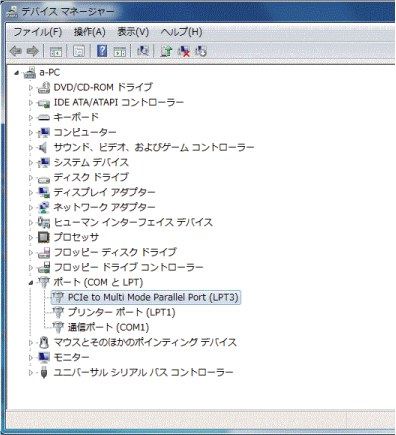Click the action pane toolbar icon beside Help
This screenshot has height=435, width=396.
click(x=120, y=51)
